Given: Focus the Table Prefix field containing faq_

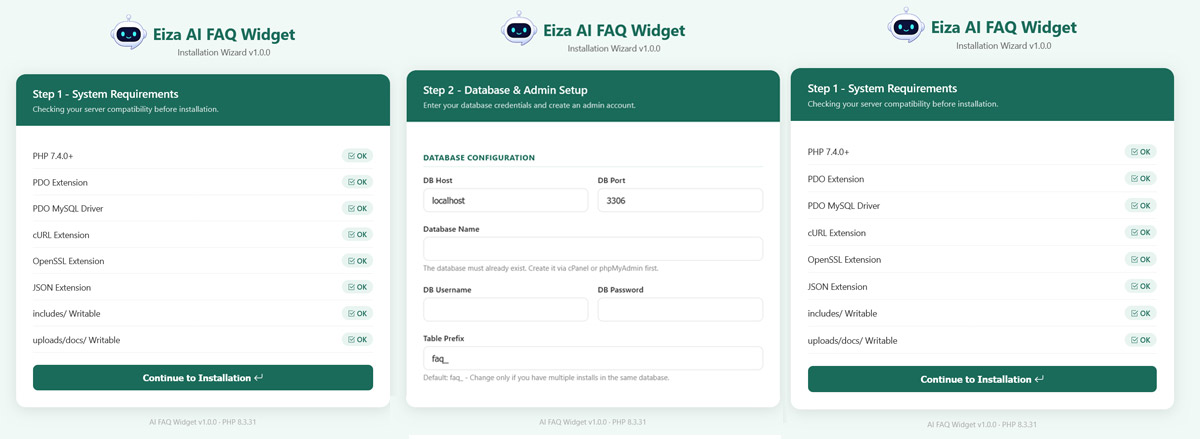Looking at the screenshot, I should click(x=593, y=358).
